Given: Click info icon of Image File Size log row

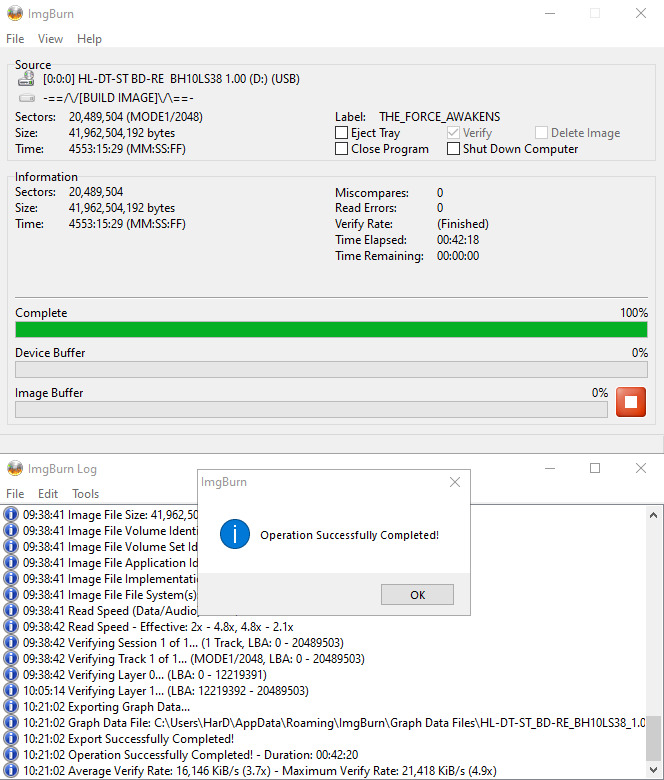Looking at the screenshot, I should 11,514.
